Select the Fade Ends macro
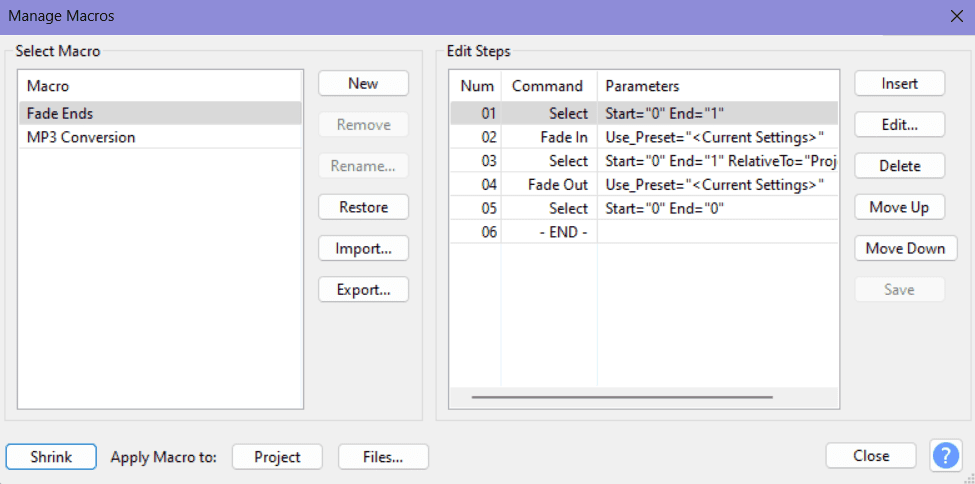975x484 pixels. point(160,113)
